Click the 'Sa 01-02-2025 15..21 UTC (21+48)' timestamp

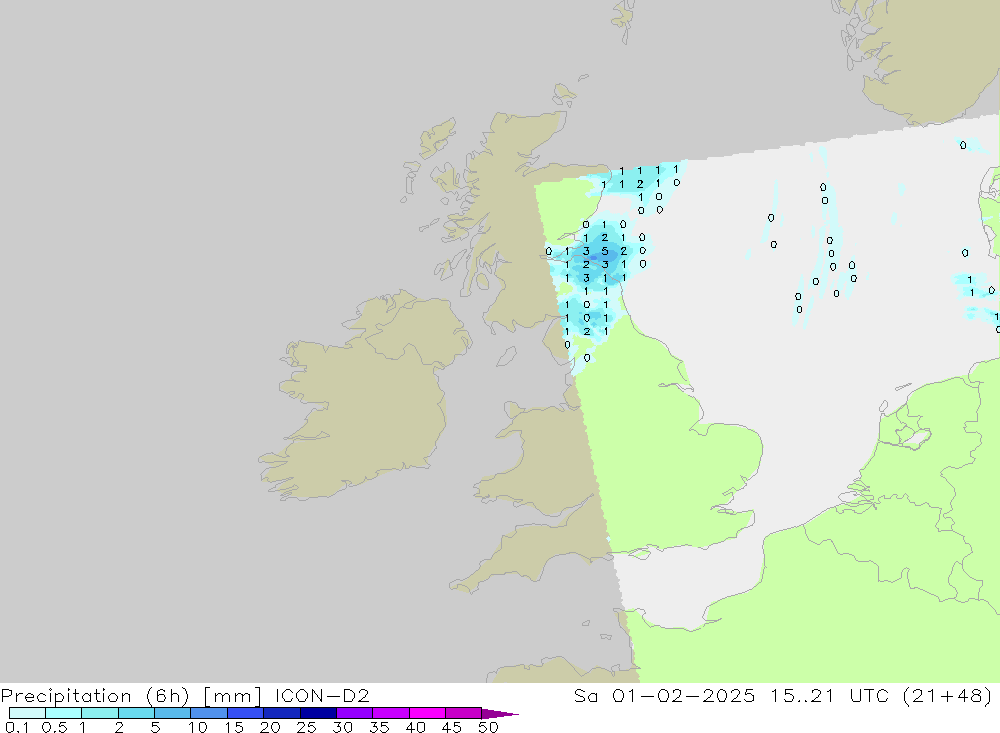783,695
